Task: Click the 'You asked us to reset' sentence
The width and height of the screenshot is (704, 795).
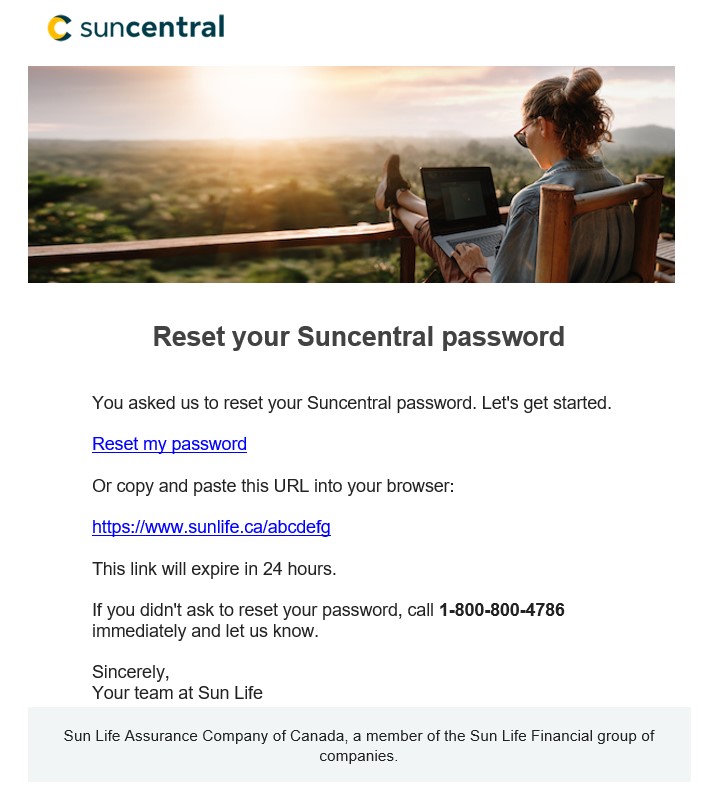Action: [x=351, y=403]
